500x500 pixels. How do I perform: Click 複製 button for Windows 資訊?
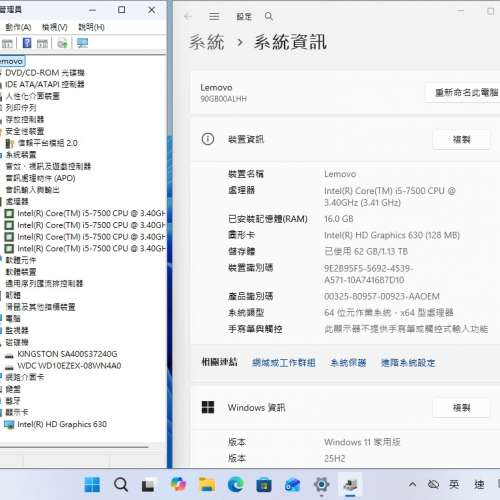pos(461,407)
